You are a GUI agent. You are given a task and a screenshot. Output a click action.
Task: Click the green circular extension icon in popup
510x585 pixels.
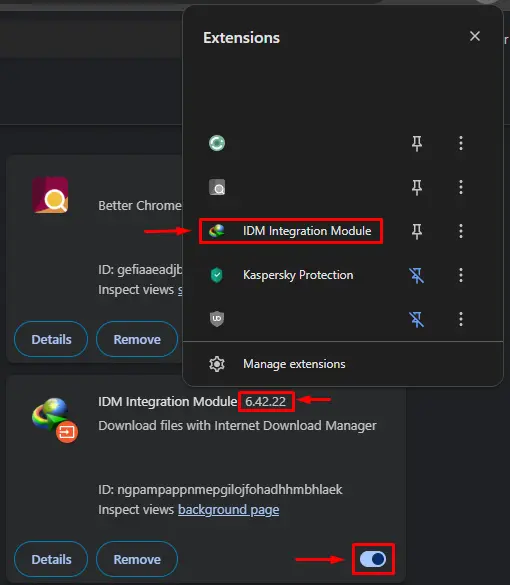click(217, 143)
